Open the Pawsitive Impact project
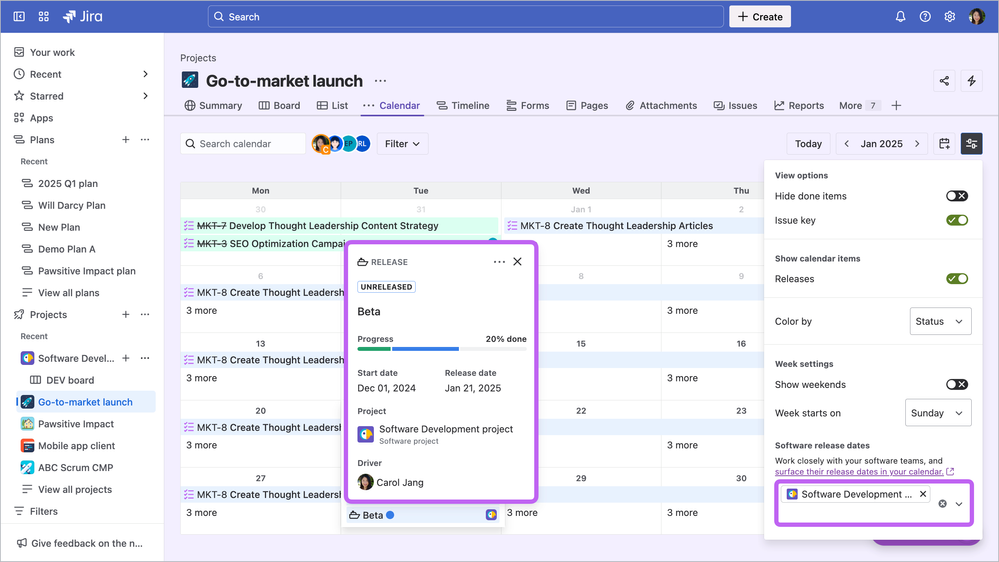The height and width of the screenshot is (562, 999). (x=76, y=424)
